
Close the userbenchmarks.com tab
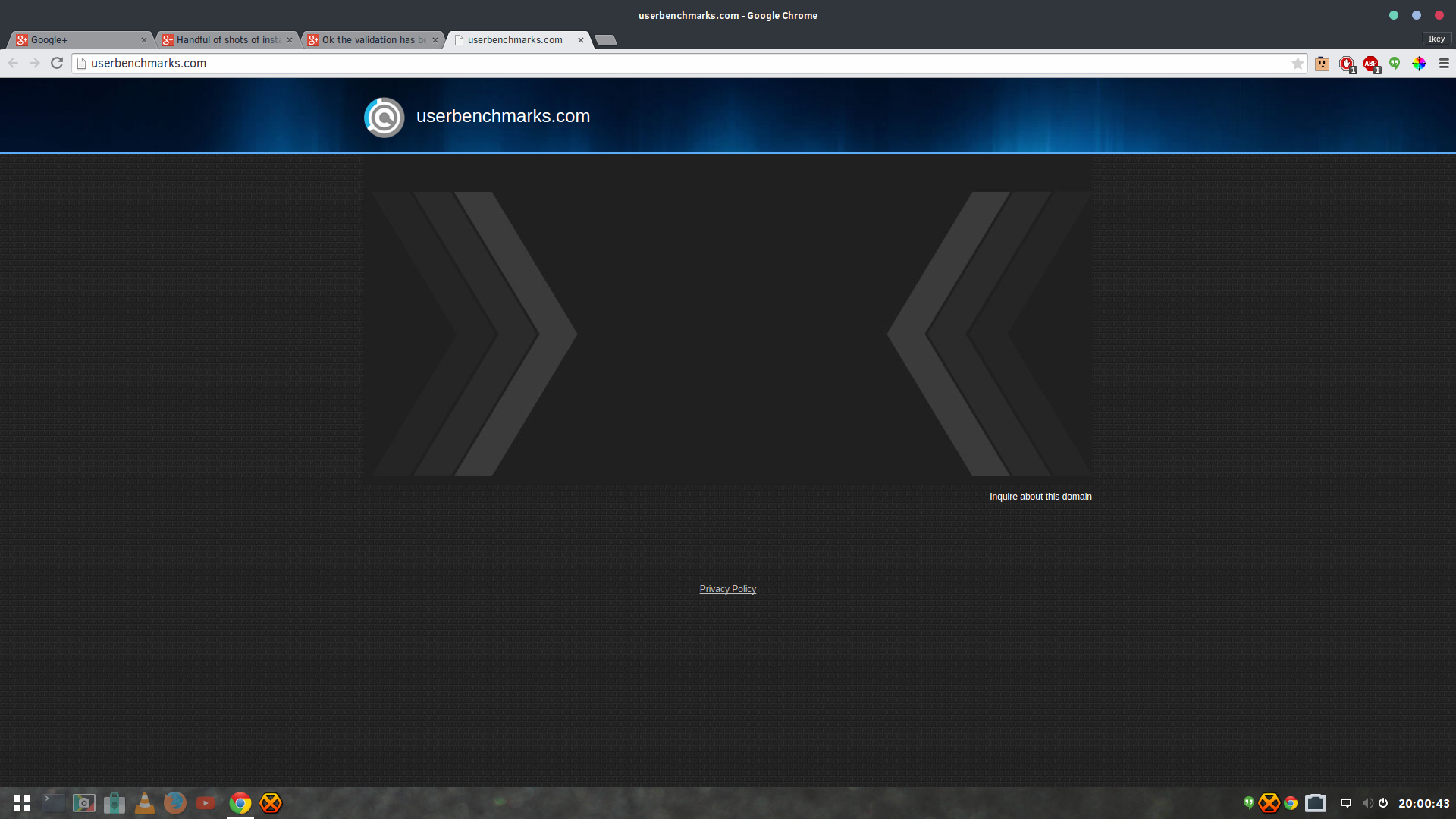coord(581,40)
